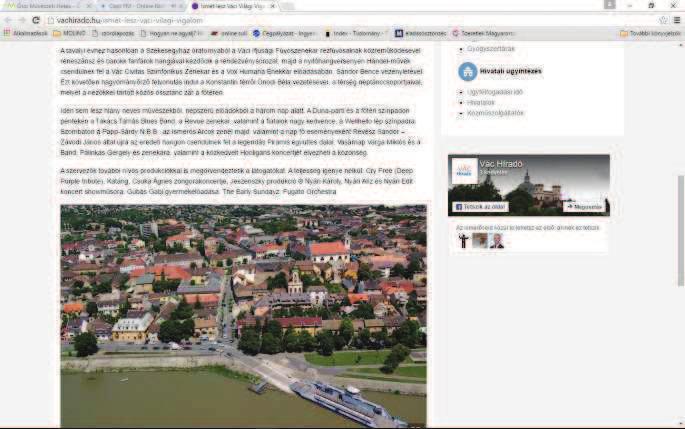
Task: Select the 'Ismét lesz Váci Világi Vigalom' tab
Action: [230, 6]
